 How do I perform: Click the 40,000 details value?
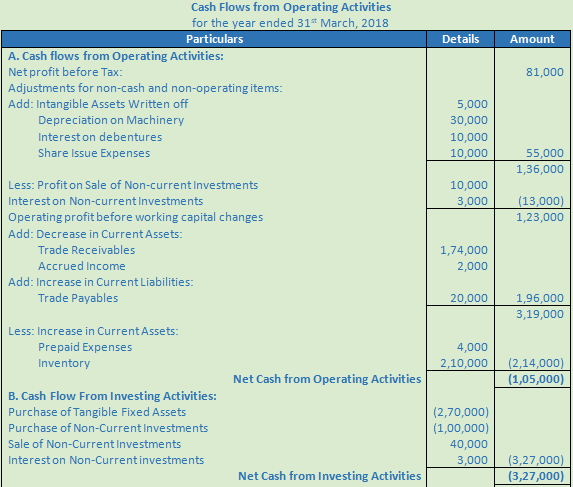[x=469, y=445]
